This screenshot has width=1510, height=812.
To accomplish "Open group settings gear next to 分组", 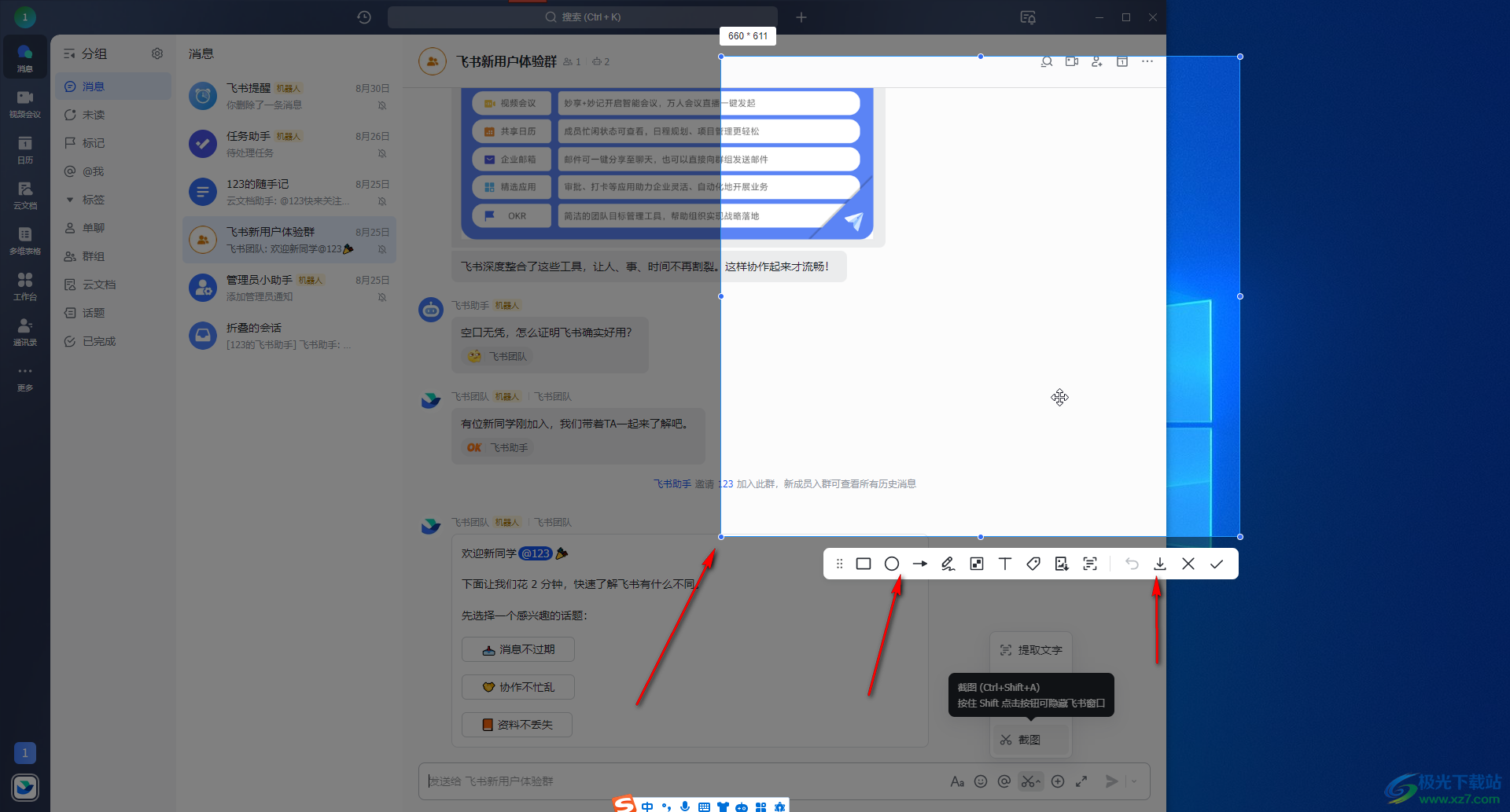I will point(157,53).
